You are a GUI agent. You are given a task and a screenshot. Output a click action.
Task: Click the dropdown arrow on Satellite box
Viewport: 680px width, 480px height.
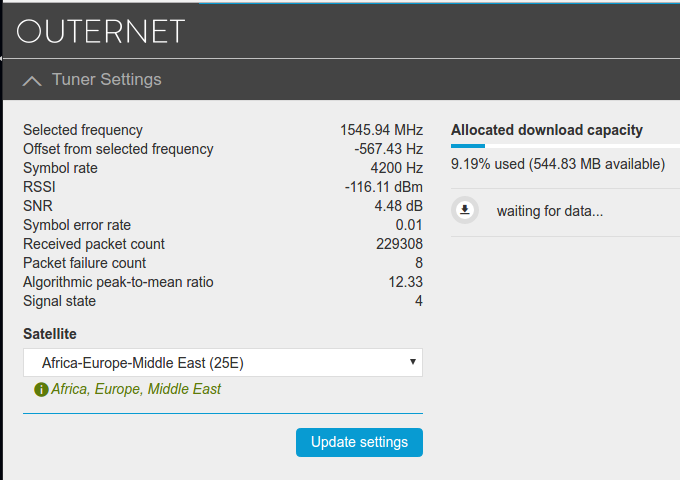tap(413, 361)
